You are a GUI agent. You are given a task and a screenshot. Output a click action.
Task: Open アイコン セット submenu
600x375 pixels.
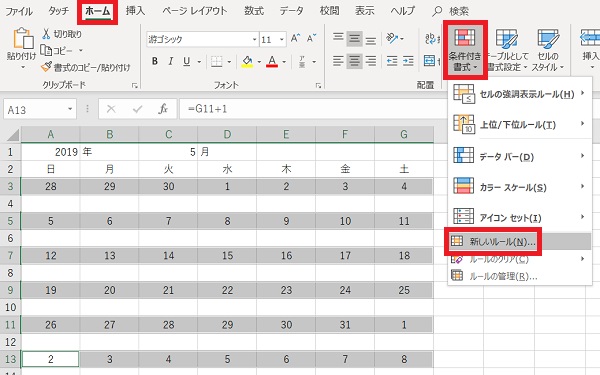[x=520, y=217]
